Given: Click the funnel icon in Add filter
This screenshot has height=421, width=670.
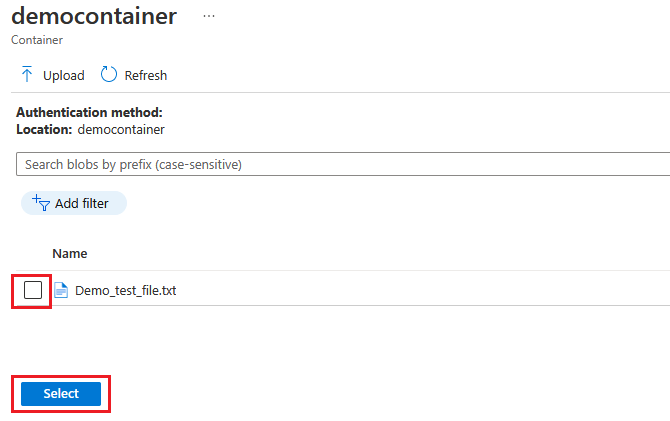Looking at the screenshot, I should pyautogui.click(x=41, y=203).
